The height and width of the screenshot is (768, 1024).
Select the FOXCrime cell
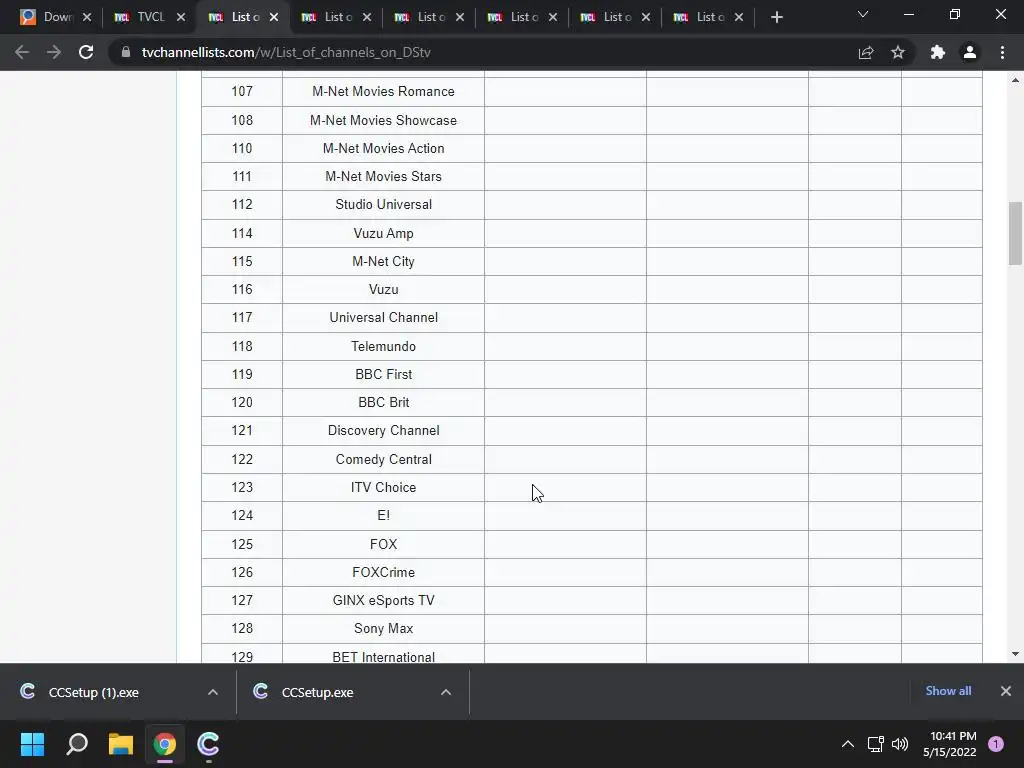click(383, 572)
